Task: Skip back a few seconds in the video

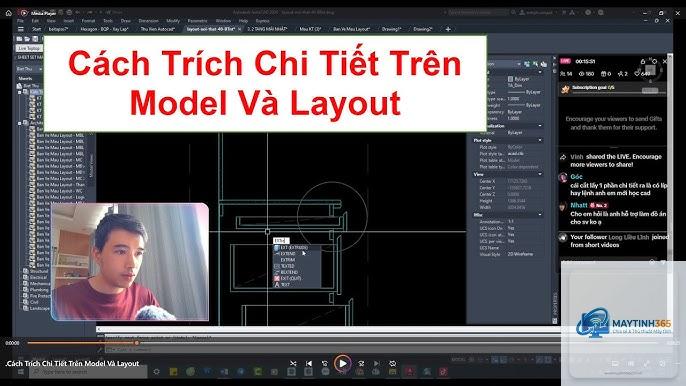Action: [x=325, y=363]
